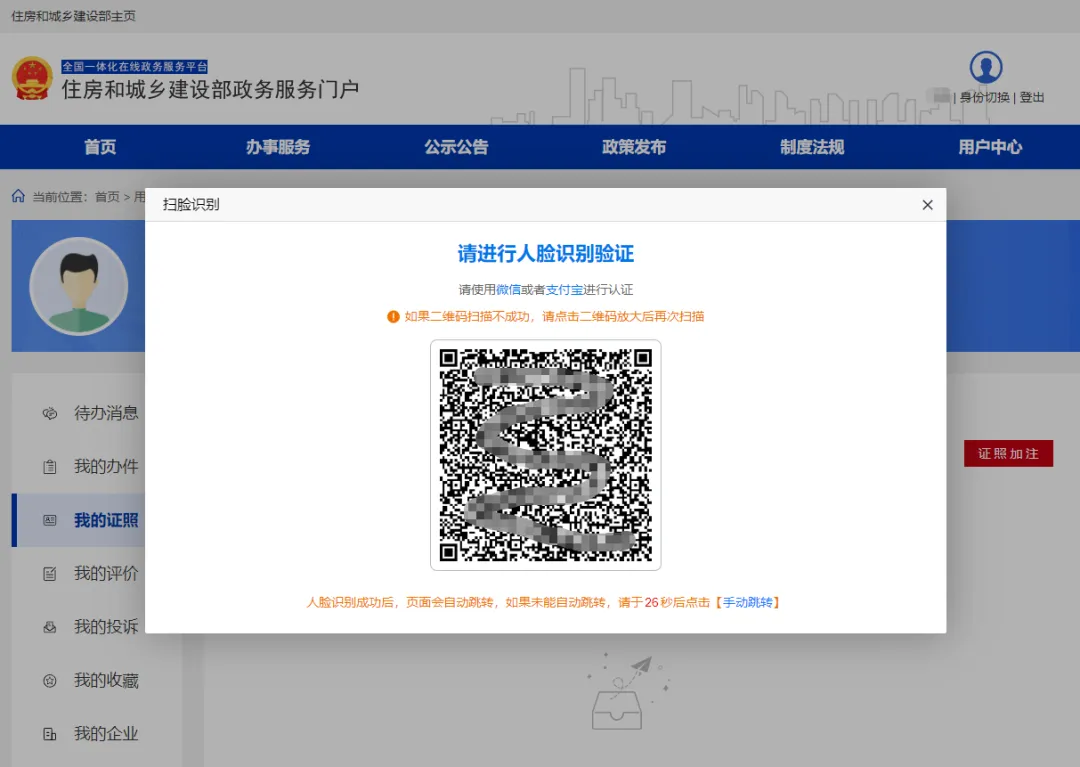Click the 扫脸识别 dialog title
Viewport: 1080px width, 767px height.
pyautogui.click(x=191, y=204)
